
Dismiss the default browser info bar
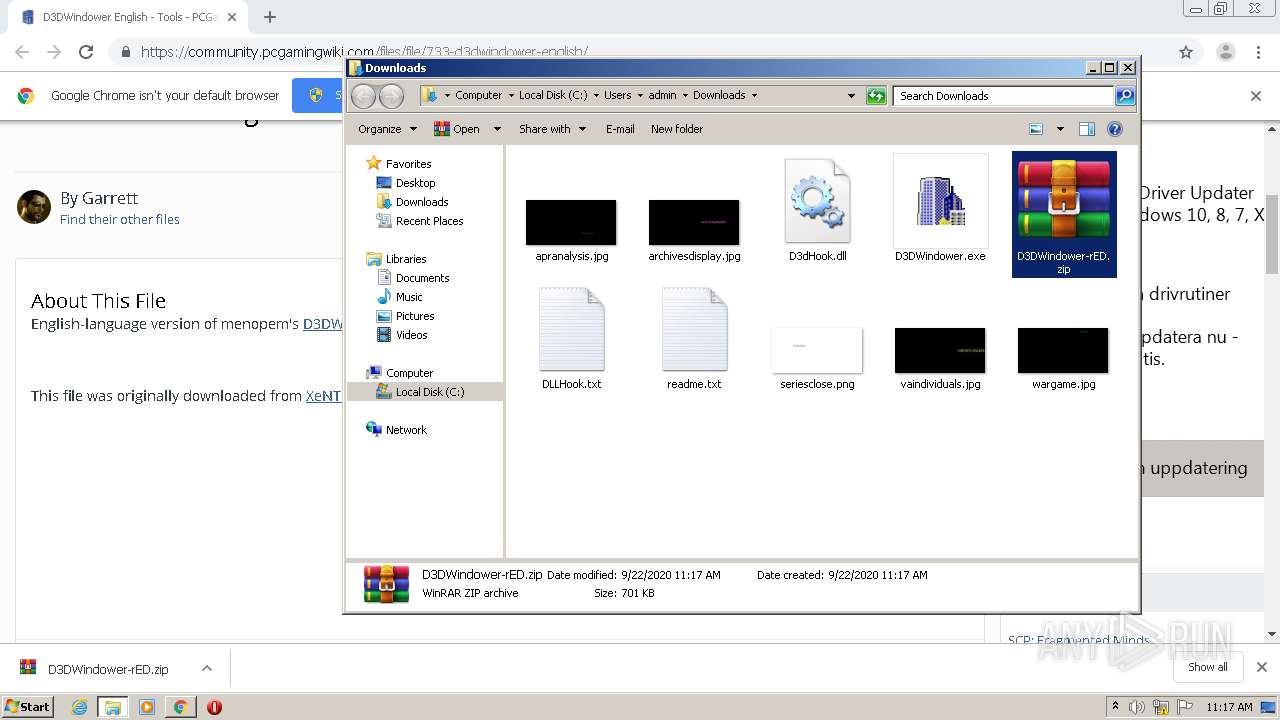click(x=1256, y=96)
